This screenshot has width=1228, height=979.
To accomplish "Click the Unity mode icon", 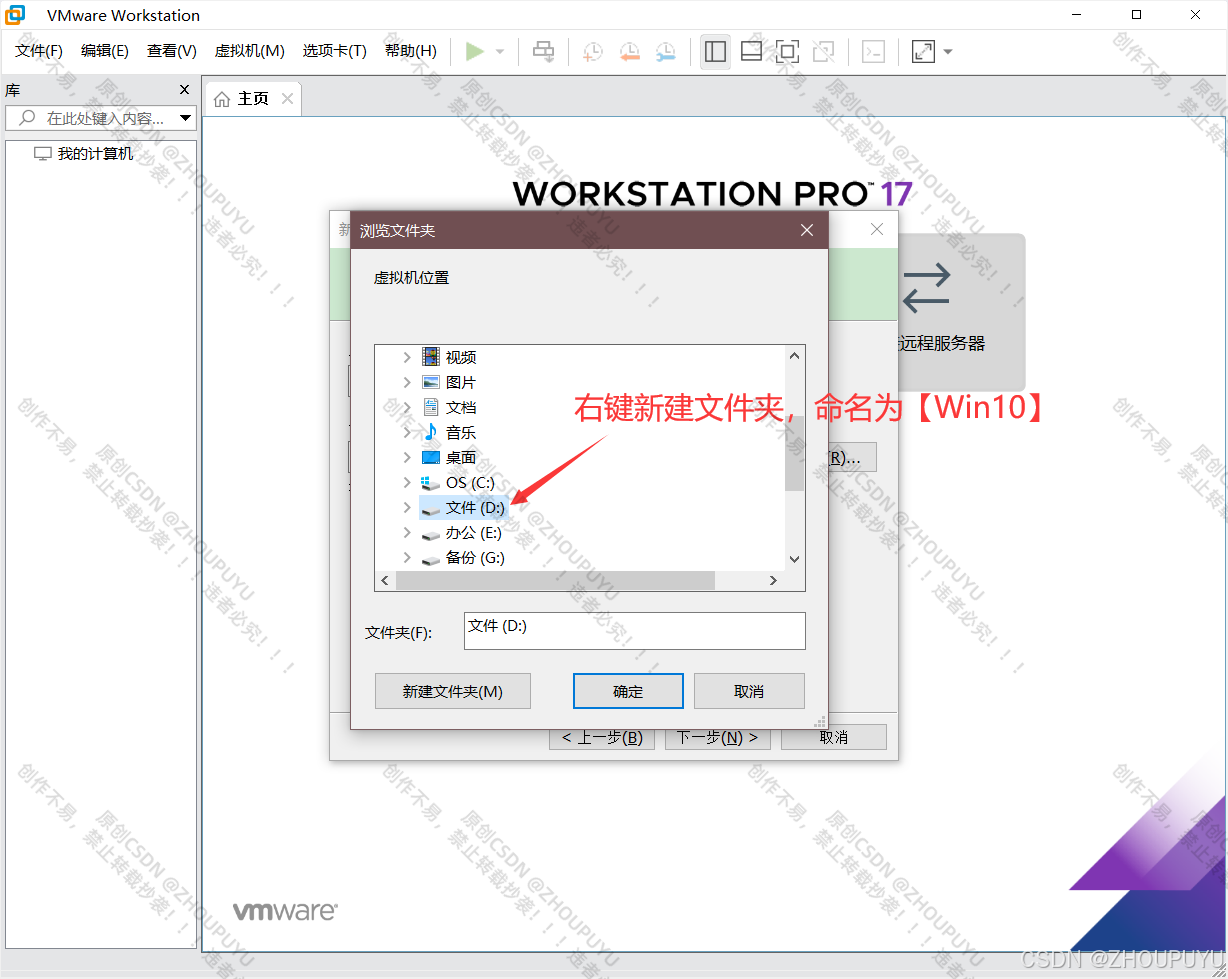I will tap(823, 51).
